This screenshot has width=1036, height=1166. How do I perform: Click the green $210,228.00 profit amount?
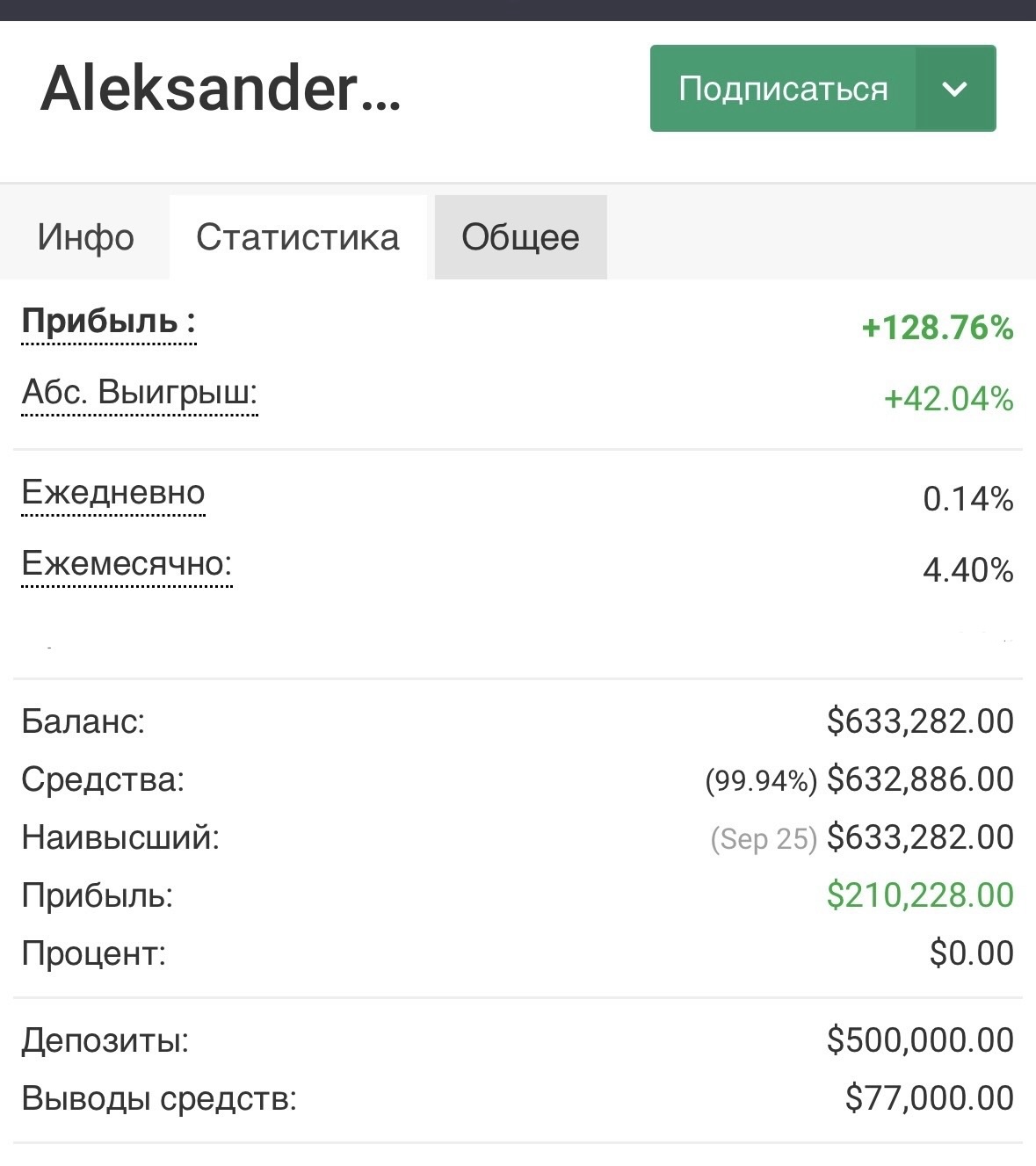point(920,895)
